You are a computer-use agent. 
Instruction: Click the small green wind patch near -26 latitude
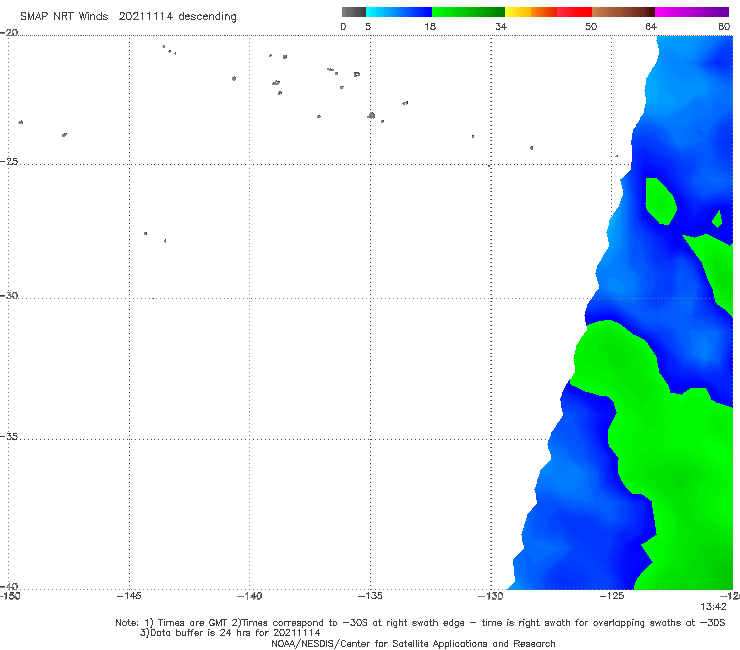pyautogui.click(x=660, y=201)
